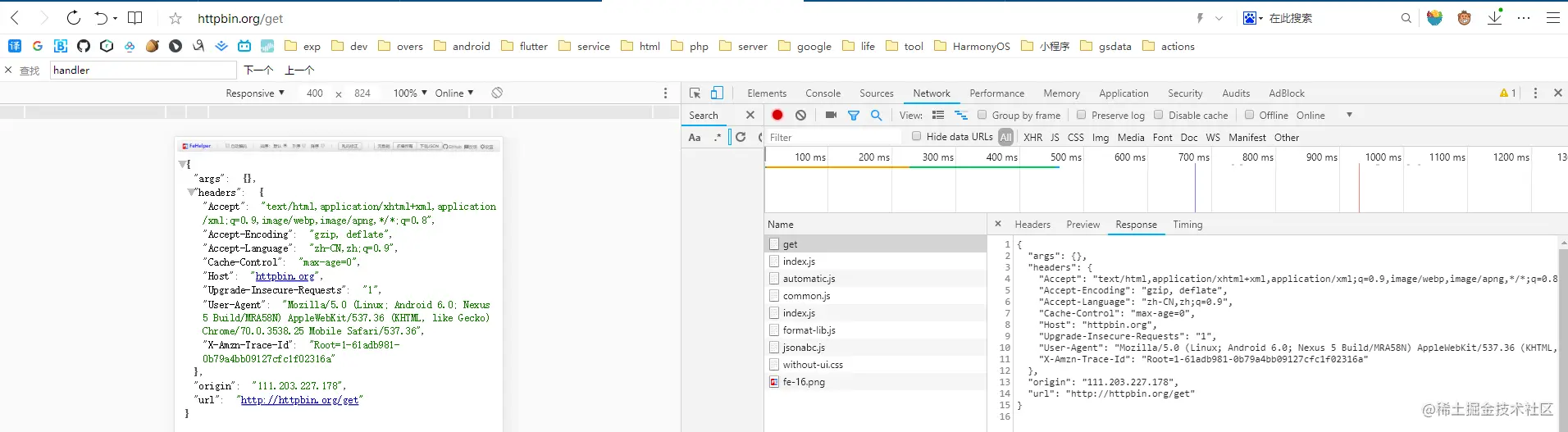Open the Tampermonkey monkey extension icon
The image size is (1568, 432).
click(x=1464, y=17)
